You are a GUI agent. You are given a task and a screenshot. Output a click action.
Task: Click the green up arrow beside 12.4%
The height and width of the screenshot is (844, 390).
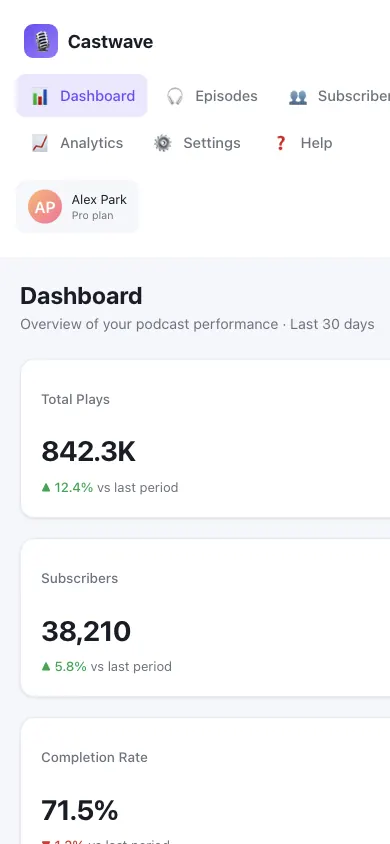[x=46, y=487]
